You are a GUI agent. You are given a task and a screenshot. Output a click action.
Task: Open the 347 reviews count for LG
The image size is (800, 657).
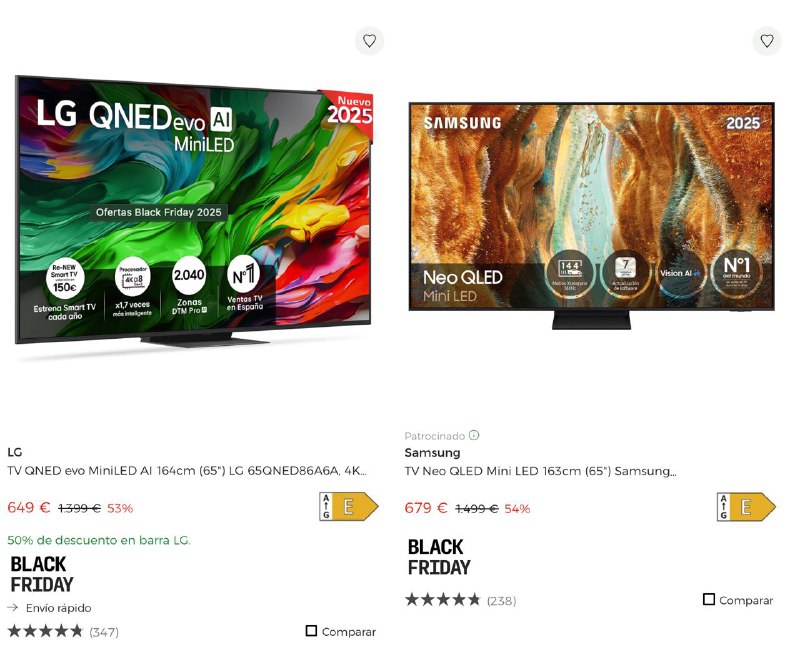104,632
